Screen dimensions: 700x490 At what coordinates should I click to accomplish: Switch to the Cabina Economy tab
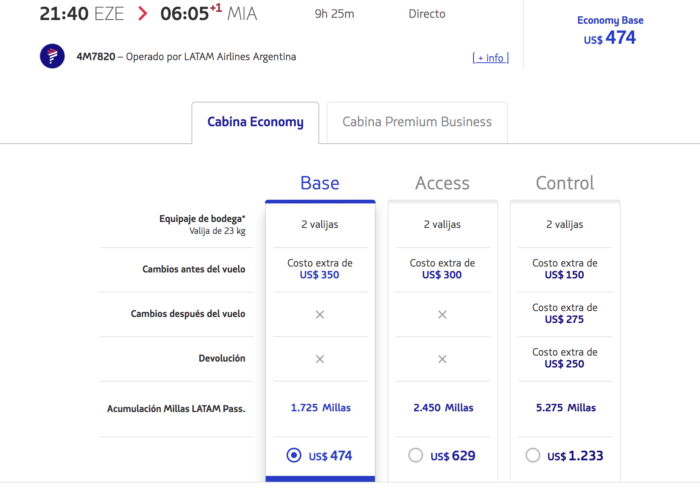click(255, 122)
